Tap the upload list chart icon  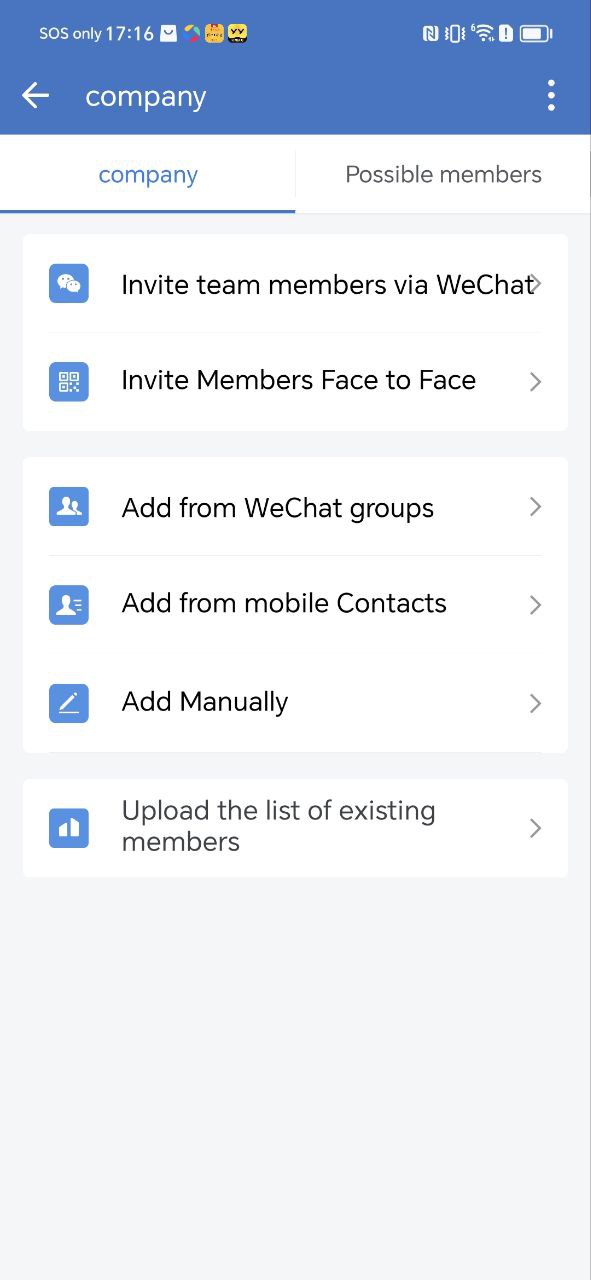point(69,828)
